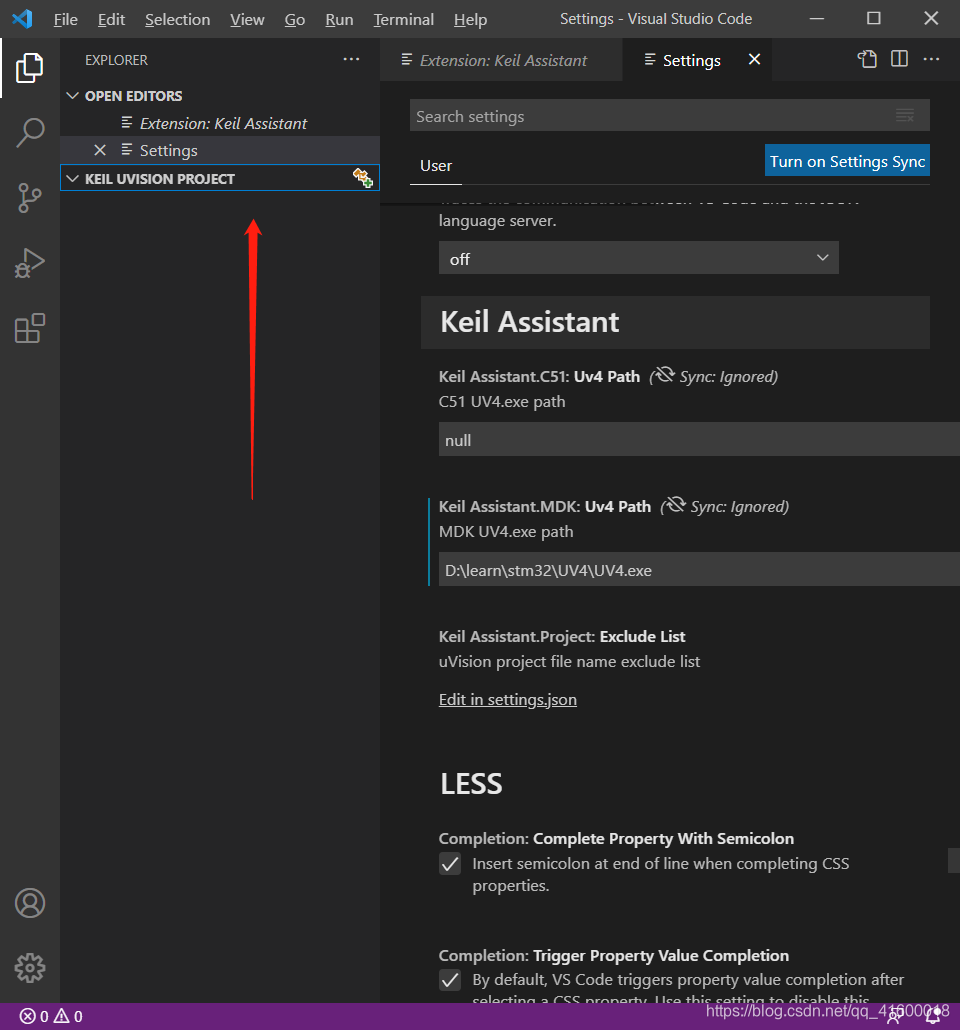Click Open Settings (JSON) icon

tap(867, 59)
